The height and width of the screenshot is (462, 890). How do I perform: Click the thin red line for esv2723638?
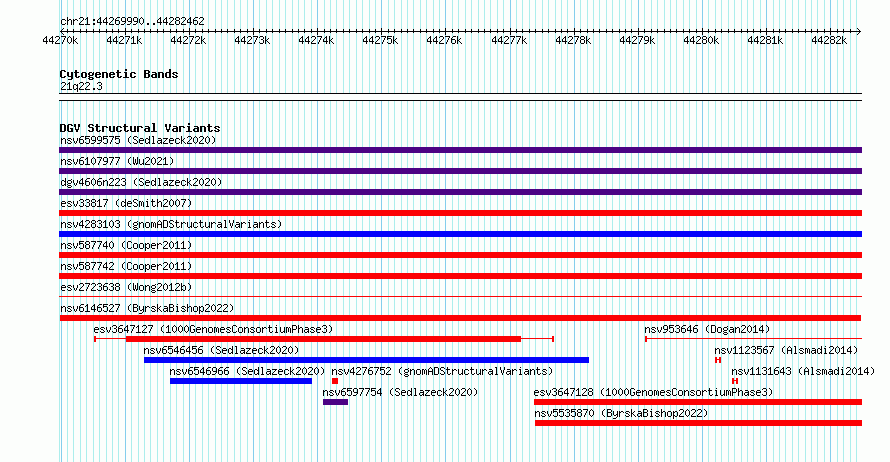(460, 297)
